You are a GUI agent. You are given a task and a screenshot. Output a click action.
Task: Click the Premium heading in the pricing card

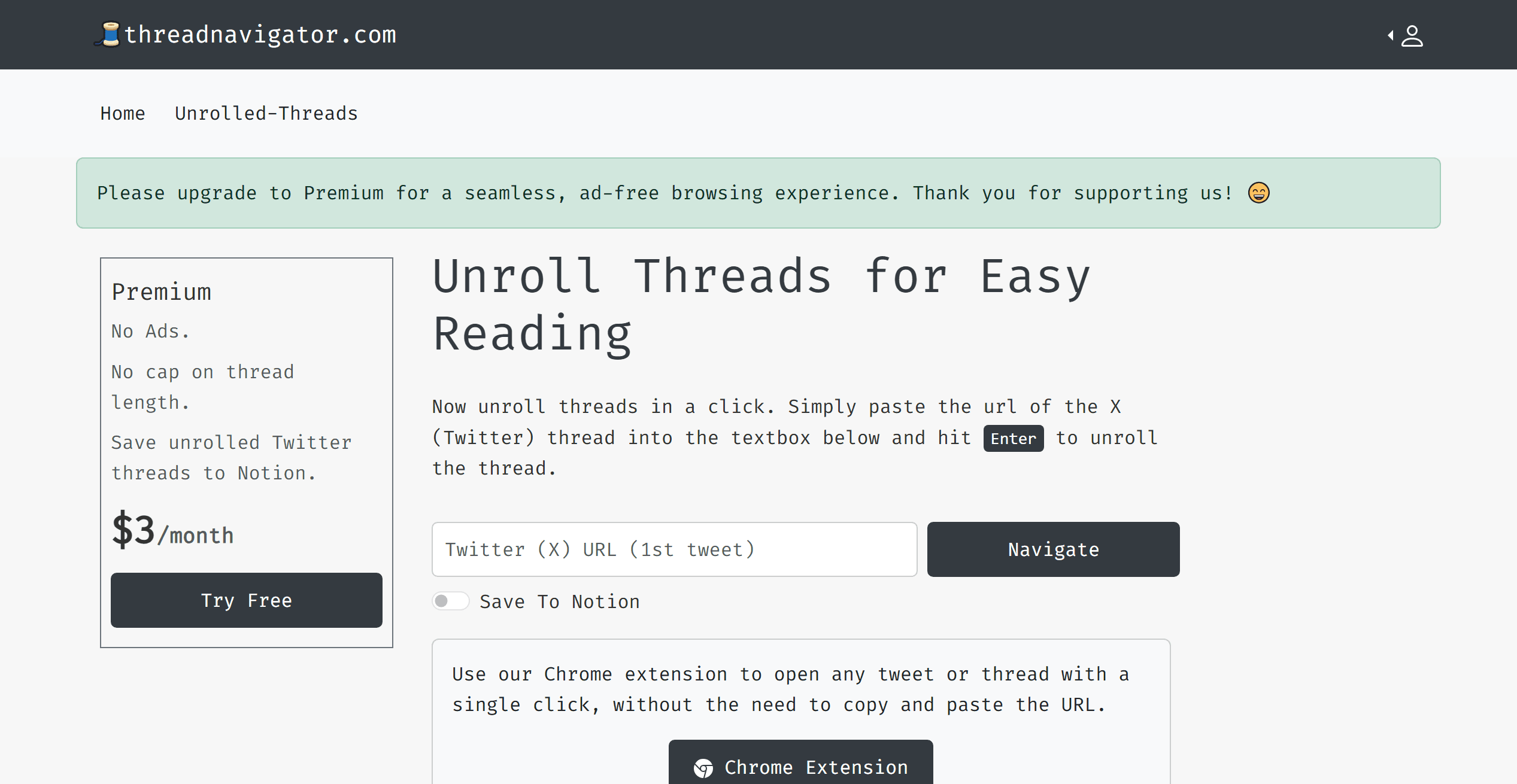click(162, 292)
